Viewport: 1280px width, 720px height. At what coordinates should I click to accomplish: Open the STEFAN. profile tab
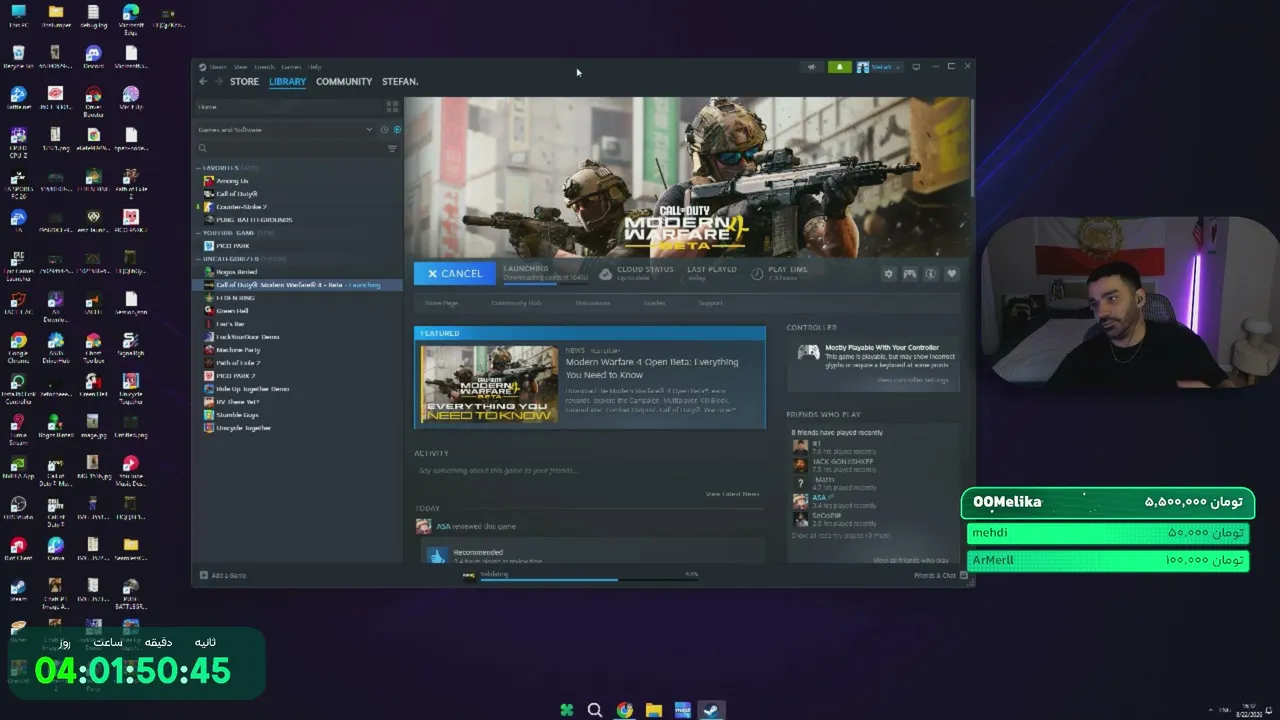[x=400, y=82]
